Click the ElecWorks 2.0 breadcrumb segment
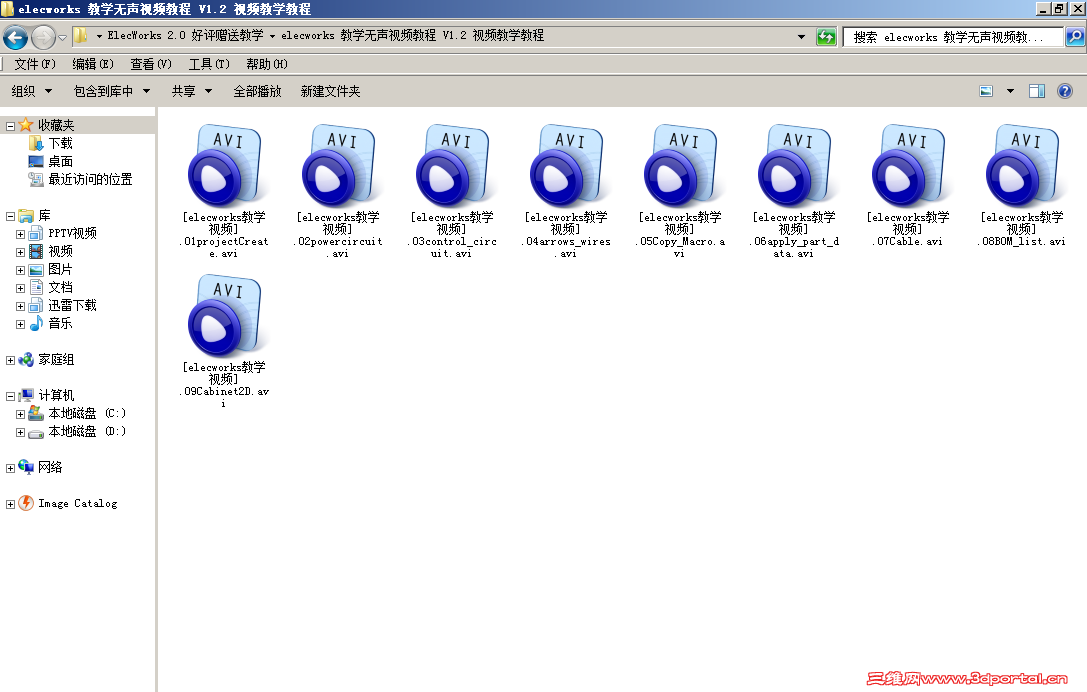Viewport: 1087px width, 692px height. click(186, 35)
